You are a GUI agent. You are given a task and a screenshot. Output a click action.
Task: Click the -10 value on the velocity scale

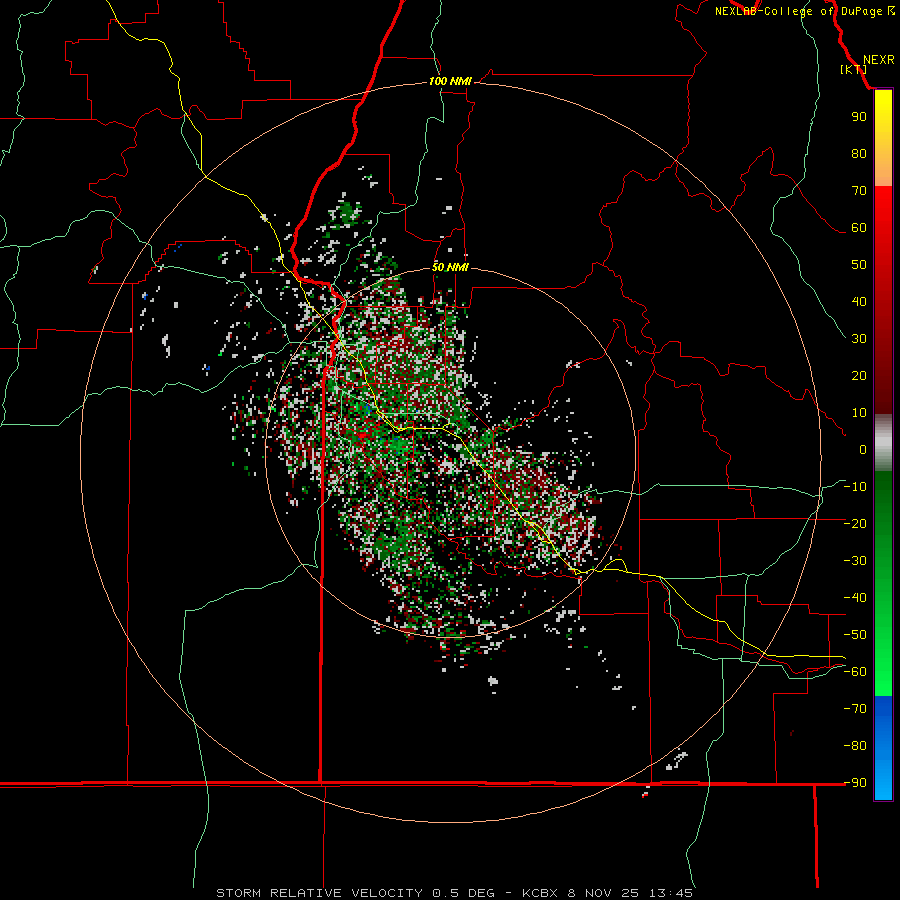(x=855, y=487)
